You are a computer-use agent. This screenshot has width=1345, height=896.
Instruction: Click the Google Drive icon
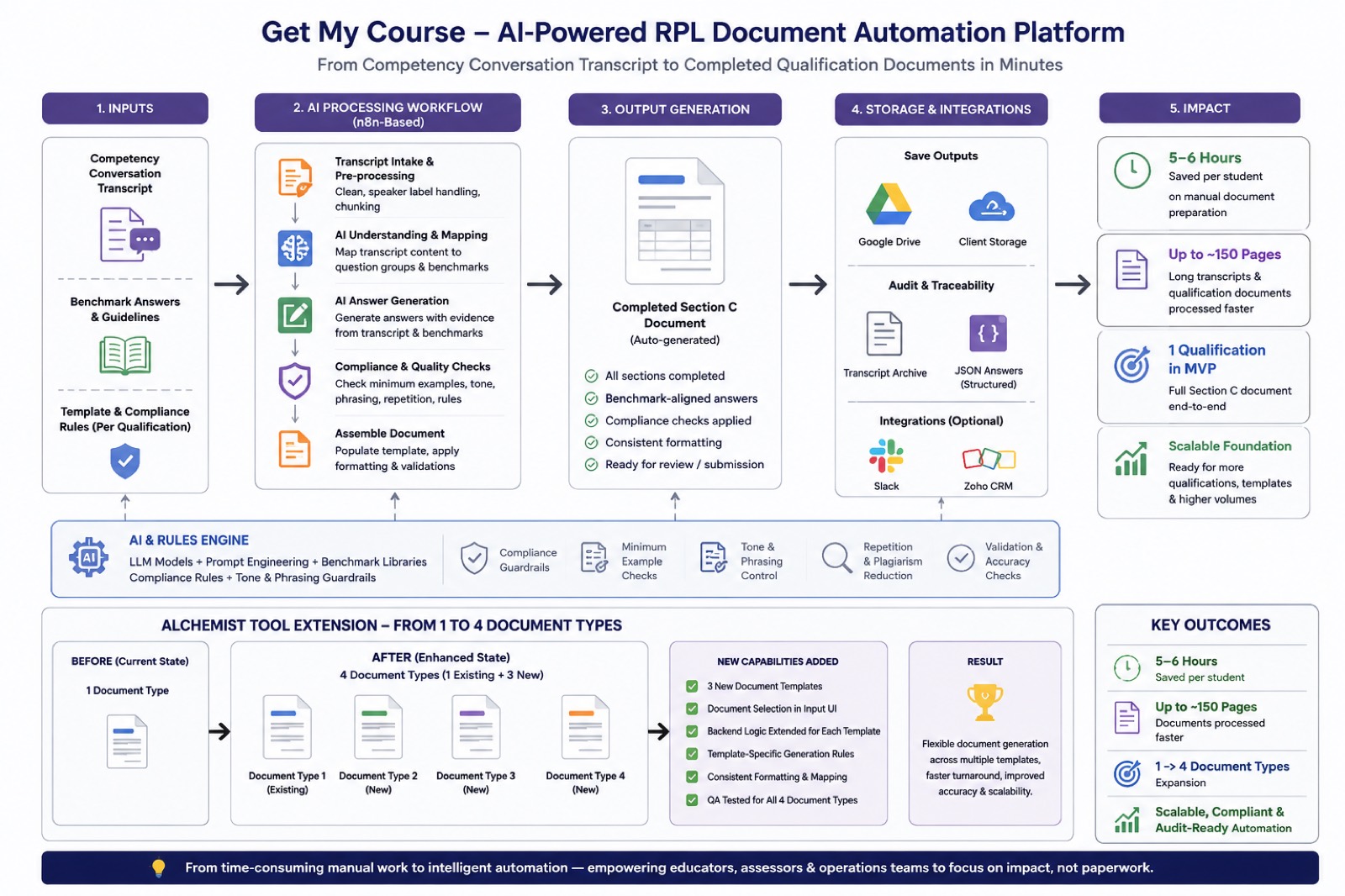point(889,204)
